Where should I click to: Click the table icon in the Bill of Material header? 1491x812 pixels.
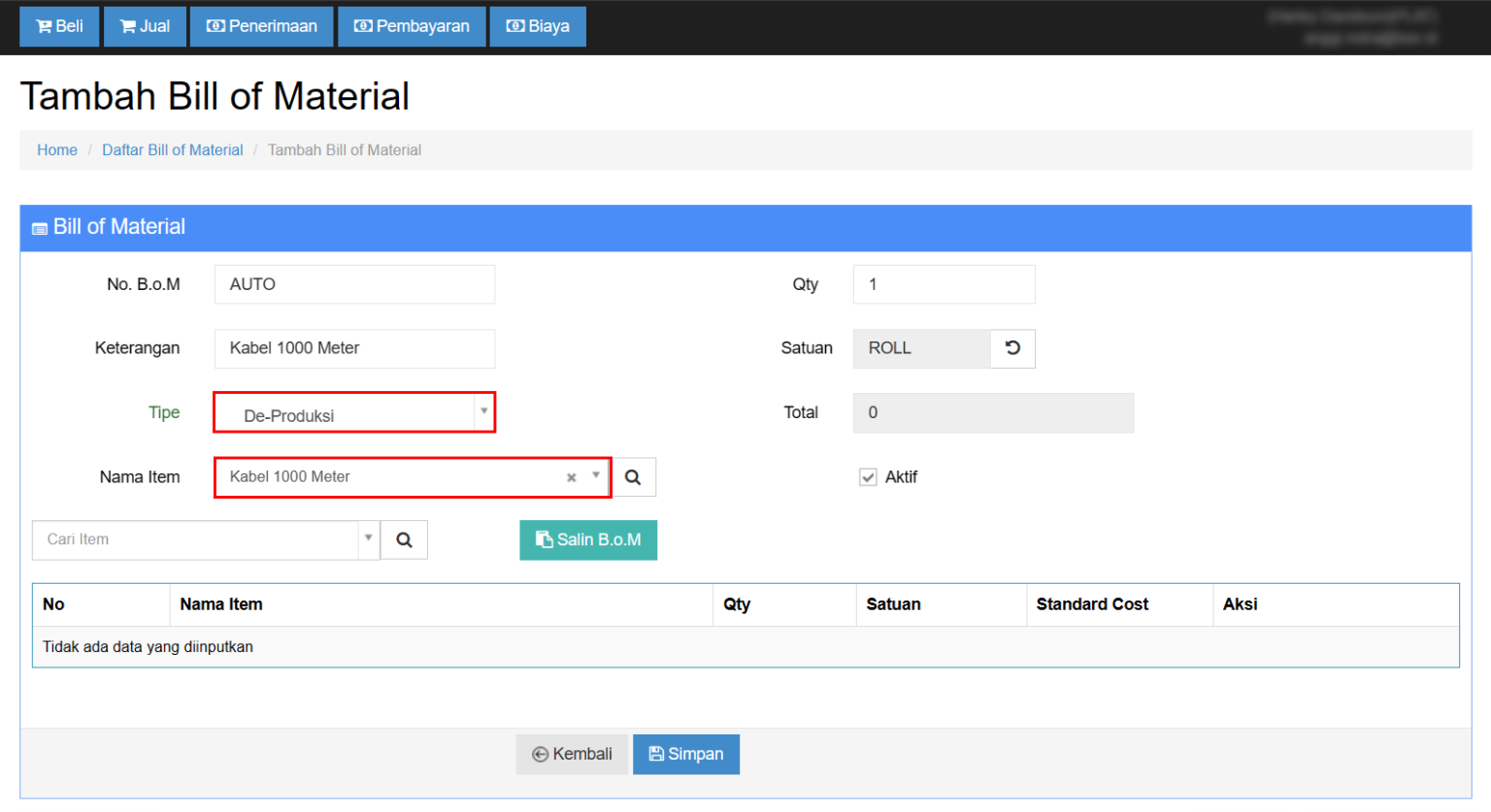[39, 227]
